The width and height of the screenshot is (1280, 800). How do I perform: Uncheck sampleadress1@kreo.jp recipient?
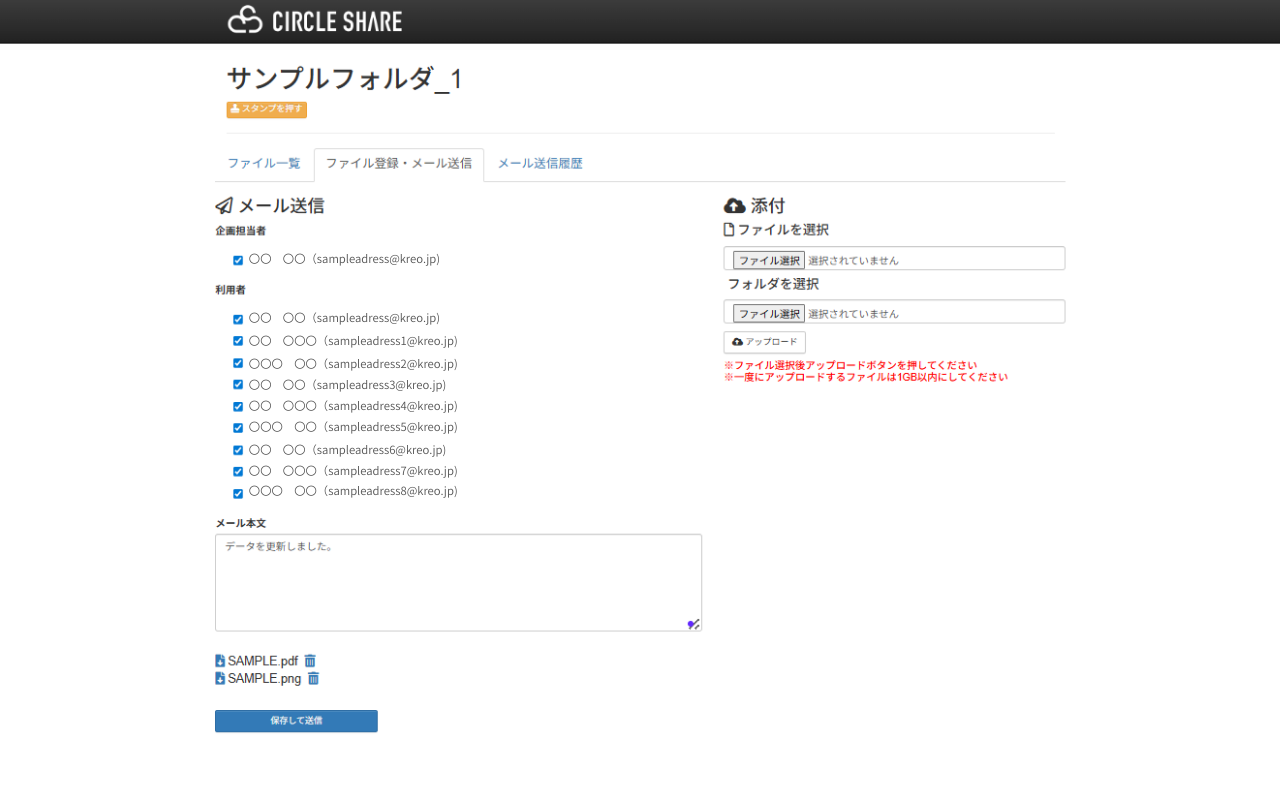click(x=238, y=341)
